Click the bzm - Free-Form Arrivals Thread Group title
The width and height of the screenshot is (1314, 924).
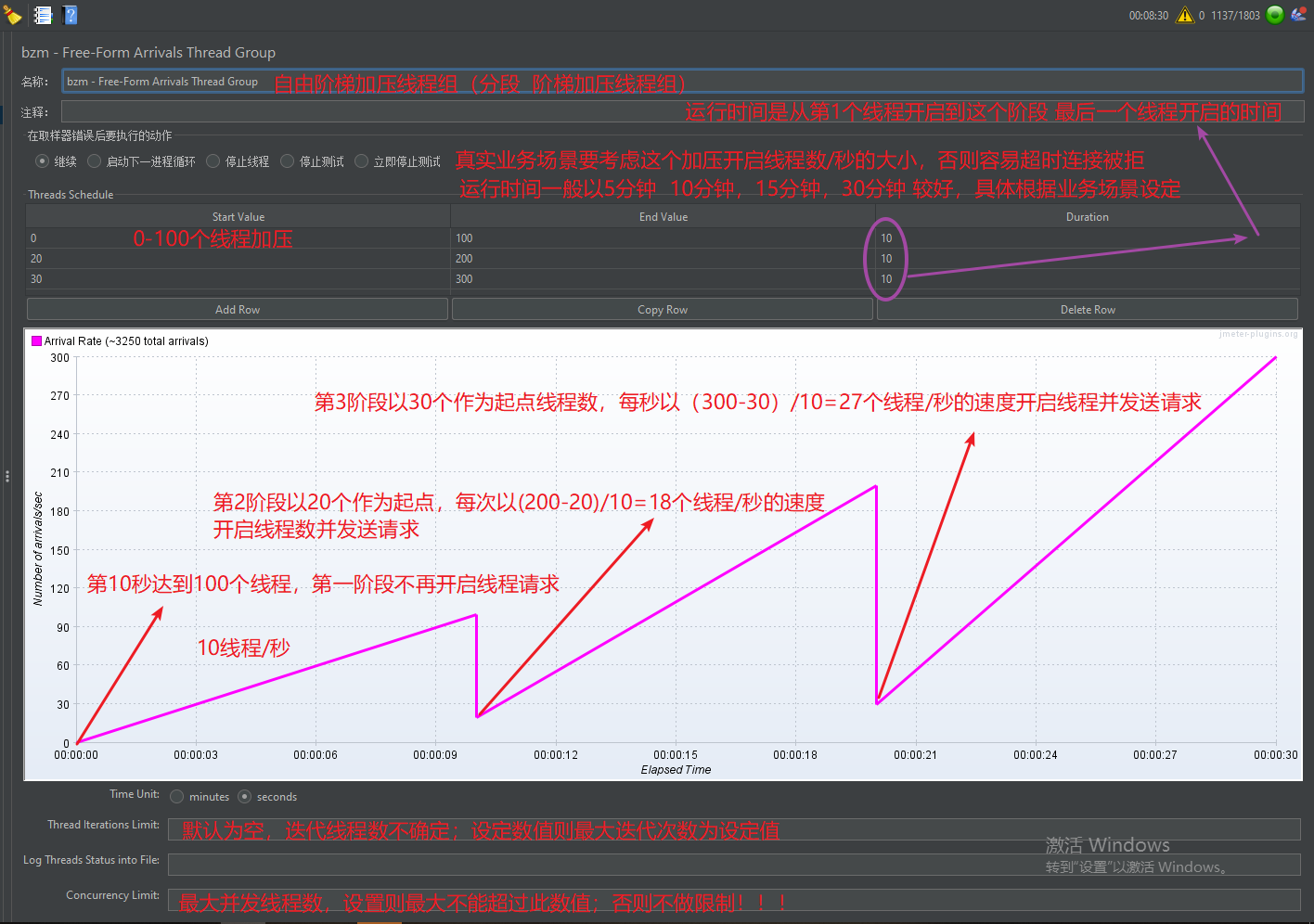(x=148, y=52)
